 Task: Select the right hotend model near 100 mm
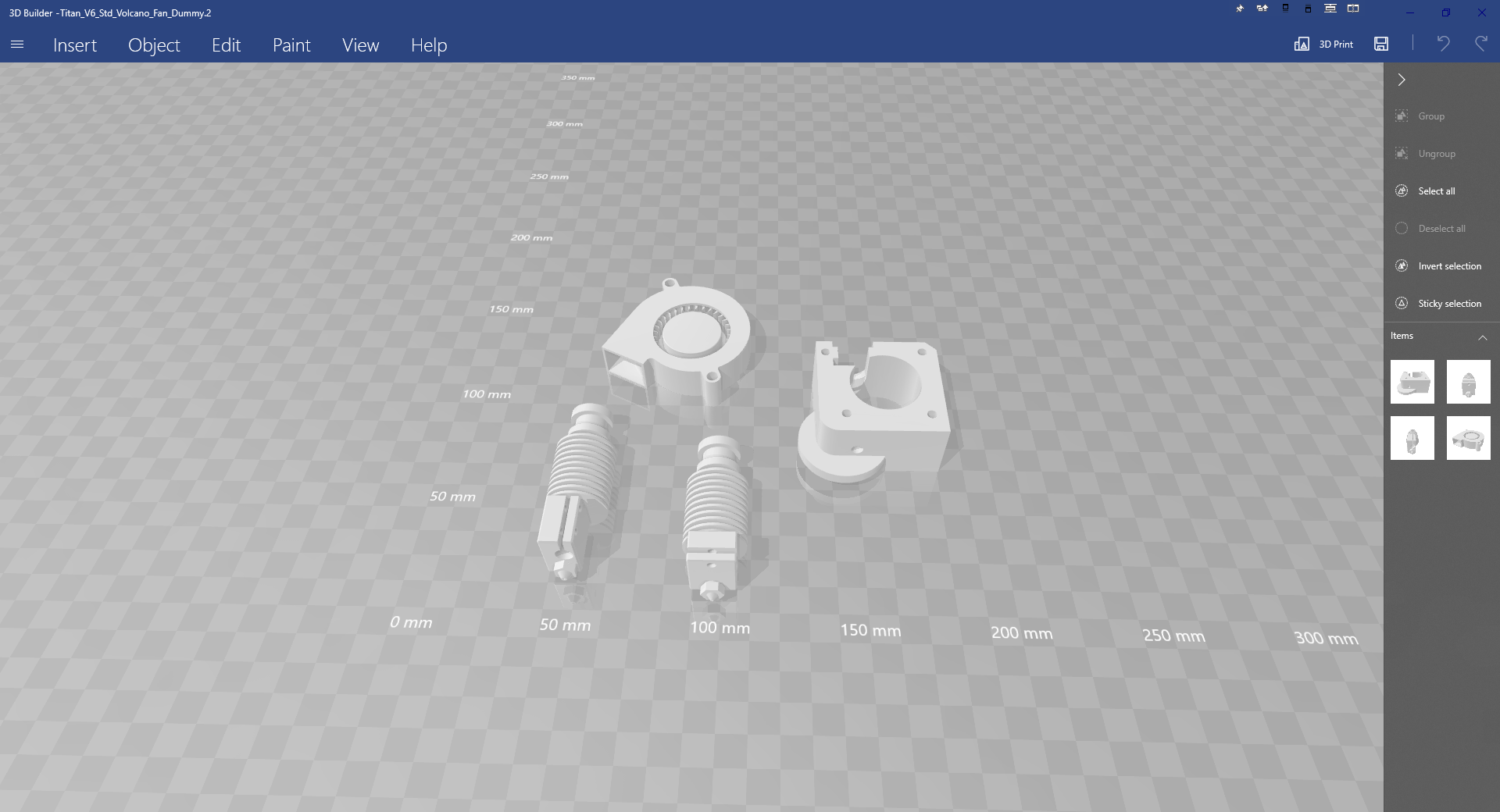[715, 517]
